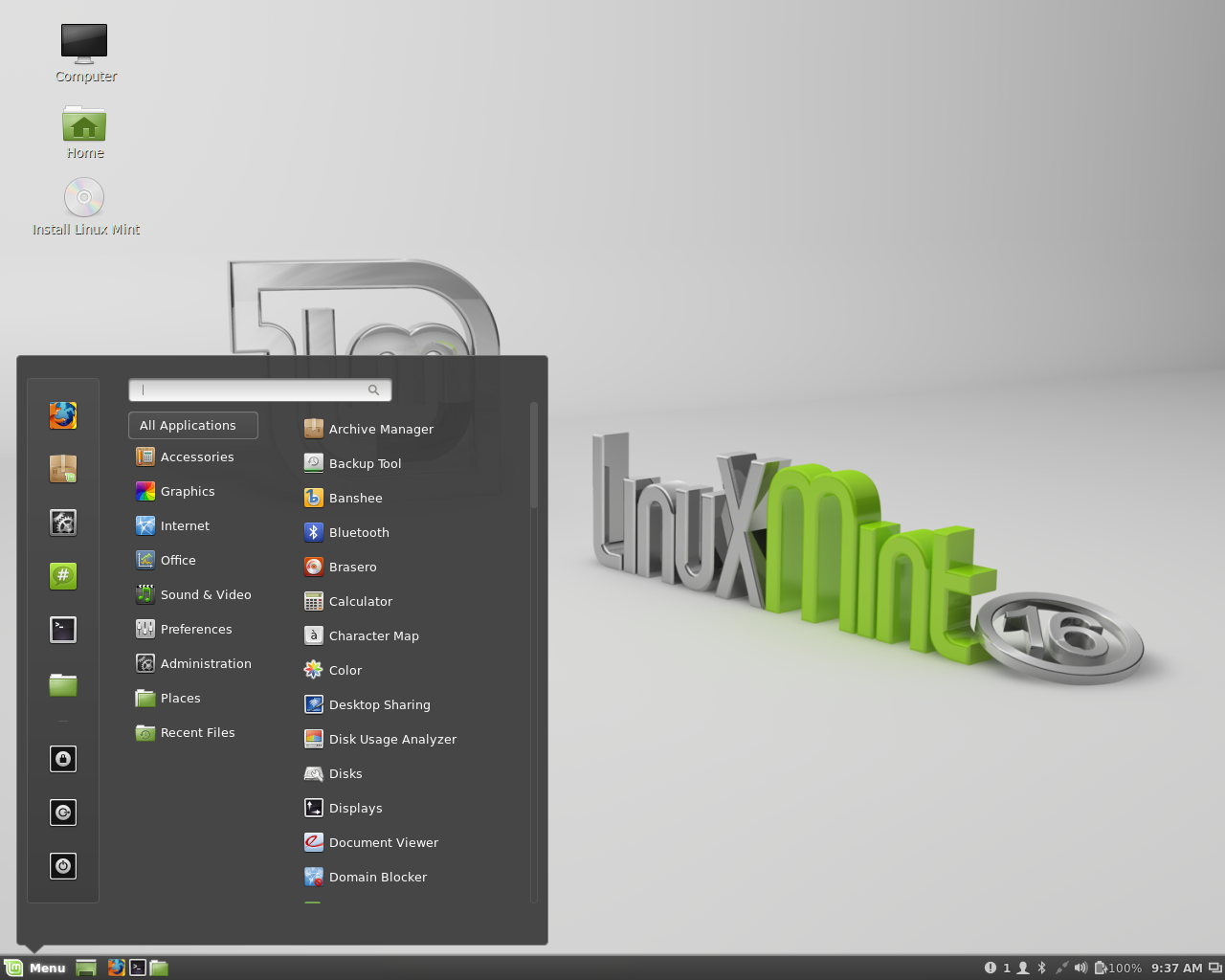
Task: Open the Administration category
Action: coord(205,664)
